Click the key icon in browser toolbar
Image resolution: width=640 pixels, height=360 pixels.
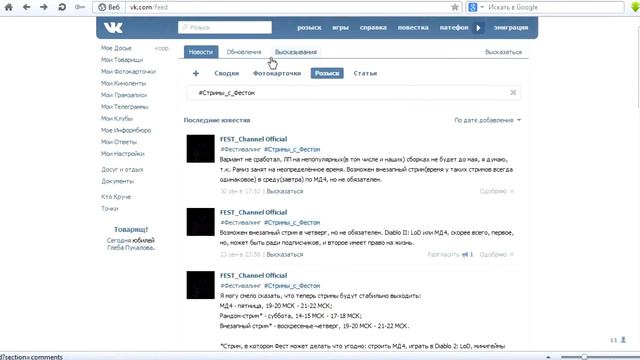click(80, 7)
